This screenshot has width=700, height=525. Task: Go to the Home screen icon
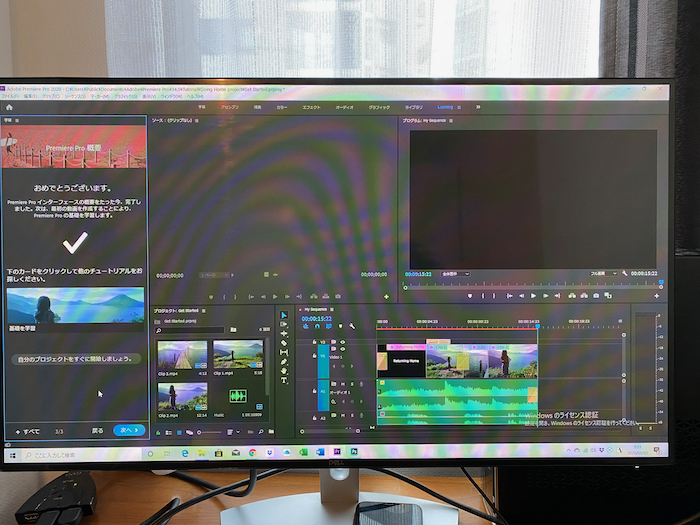pyautogui.click(x=9, y=107)
